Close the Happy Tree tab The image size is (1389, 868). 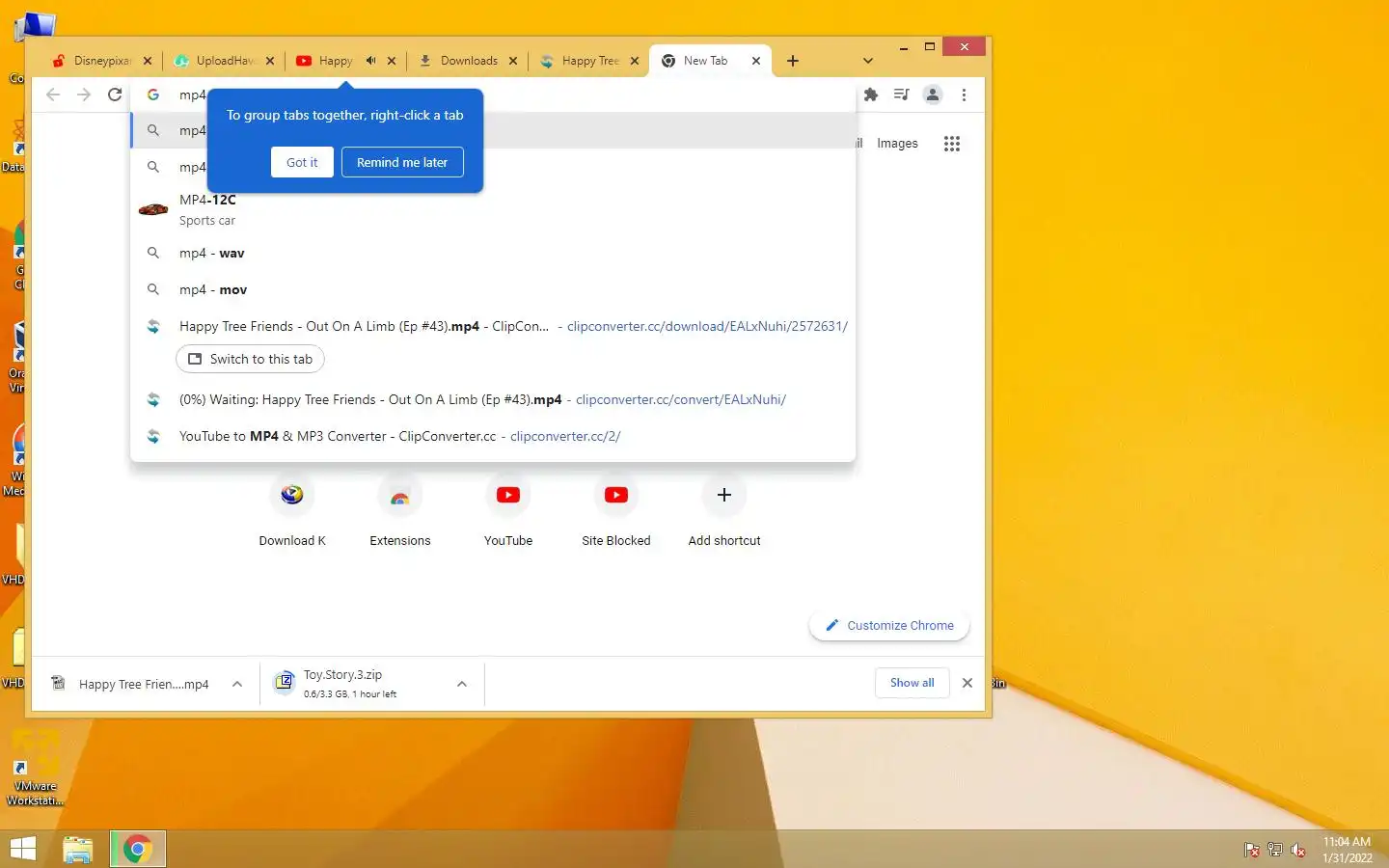(635, 61)
